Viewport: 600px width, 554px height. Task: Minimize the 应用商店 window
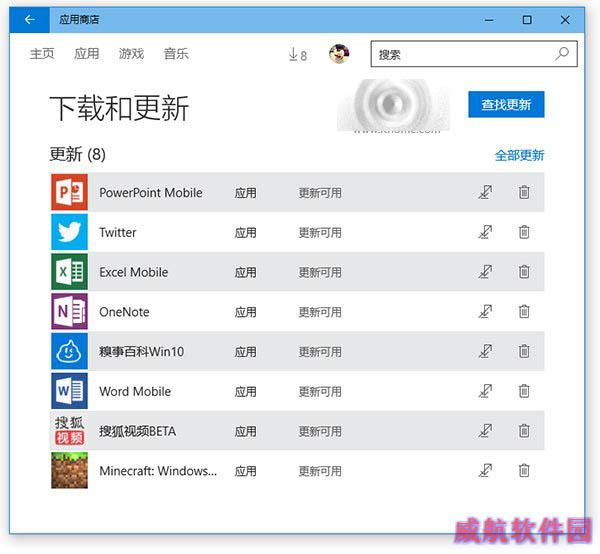(x=489, y=20)
